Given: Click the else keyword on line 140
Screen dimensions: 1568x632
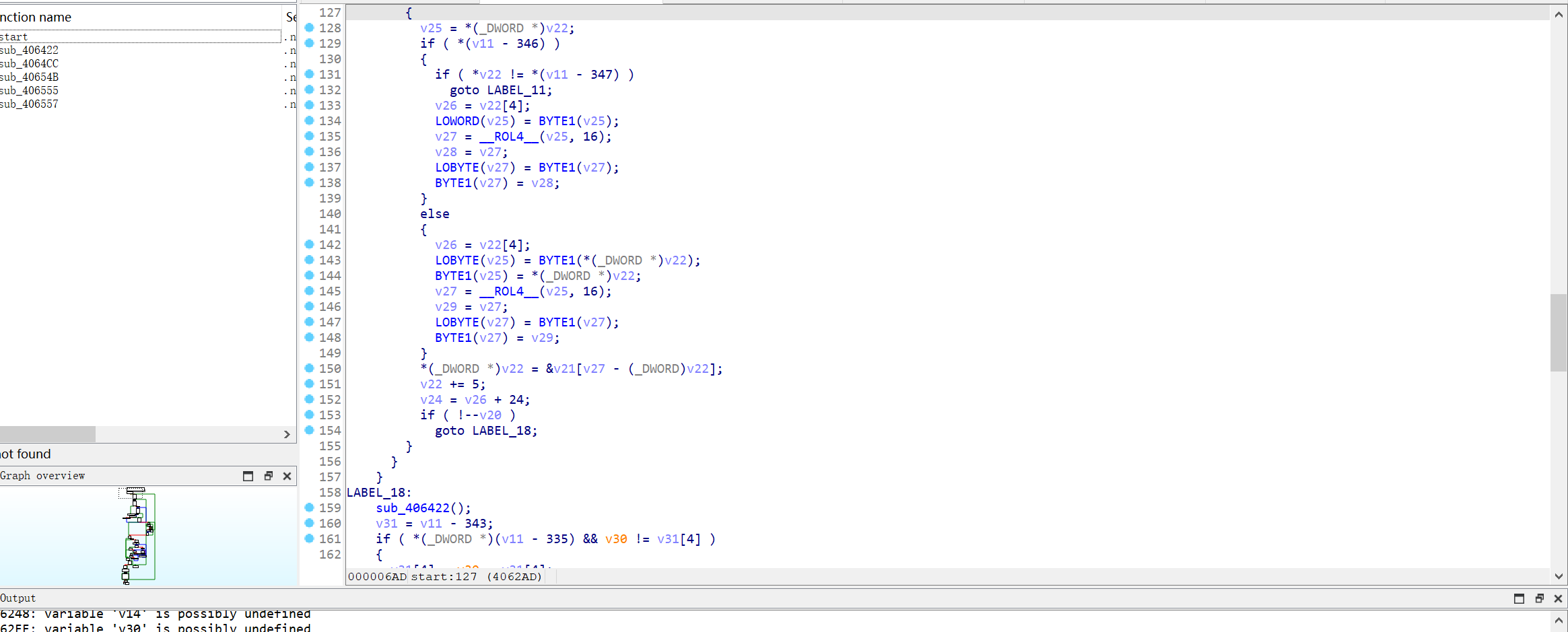Looking at the screenshot, I should pyautogui.click(x=435, y=214).
